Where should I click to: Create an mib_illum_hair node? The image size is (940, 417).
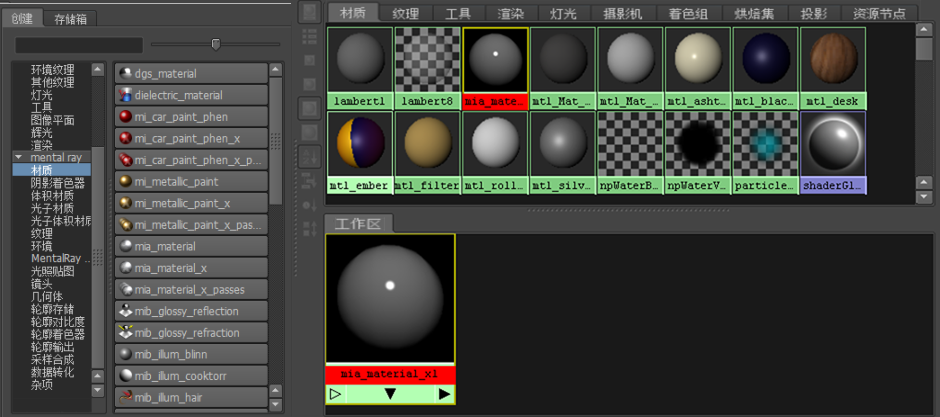[x=191, y=397]
